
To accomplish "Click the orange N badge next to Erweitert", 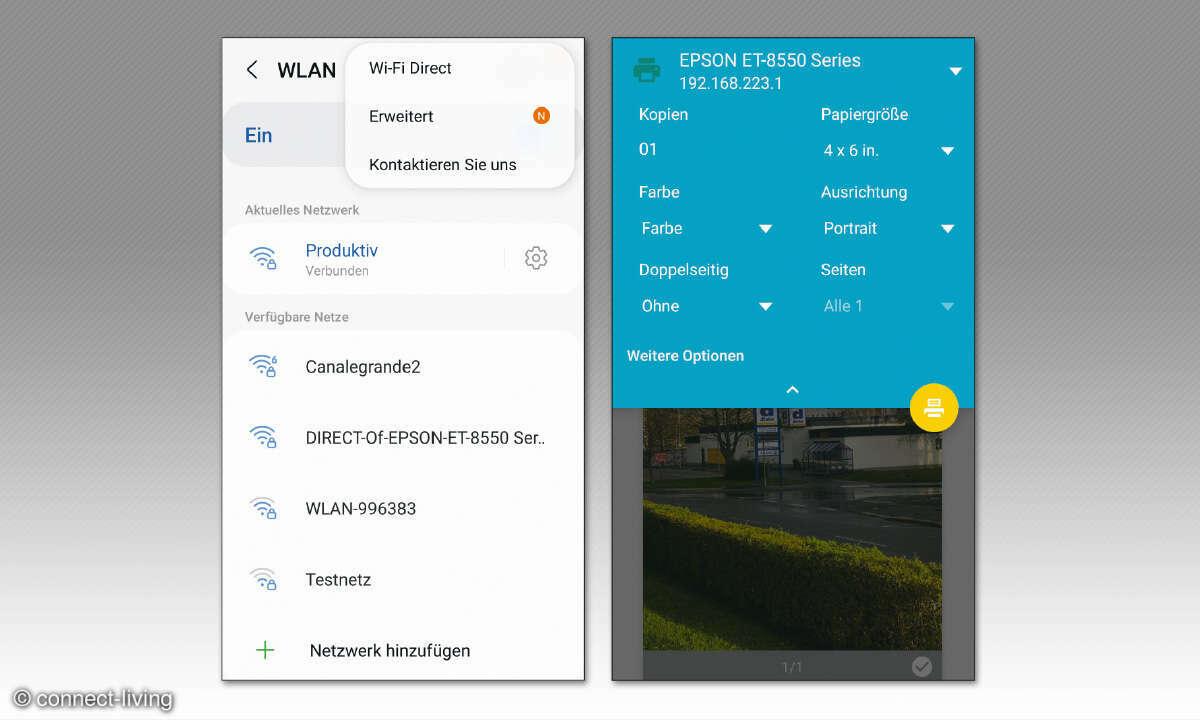I will tap(541, 116).
